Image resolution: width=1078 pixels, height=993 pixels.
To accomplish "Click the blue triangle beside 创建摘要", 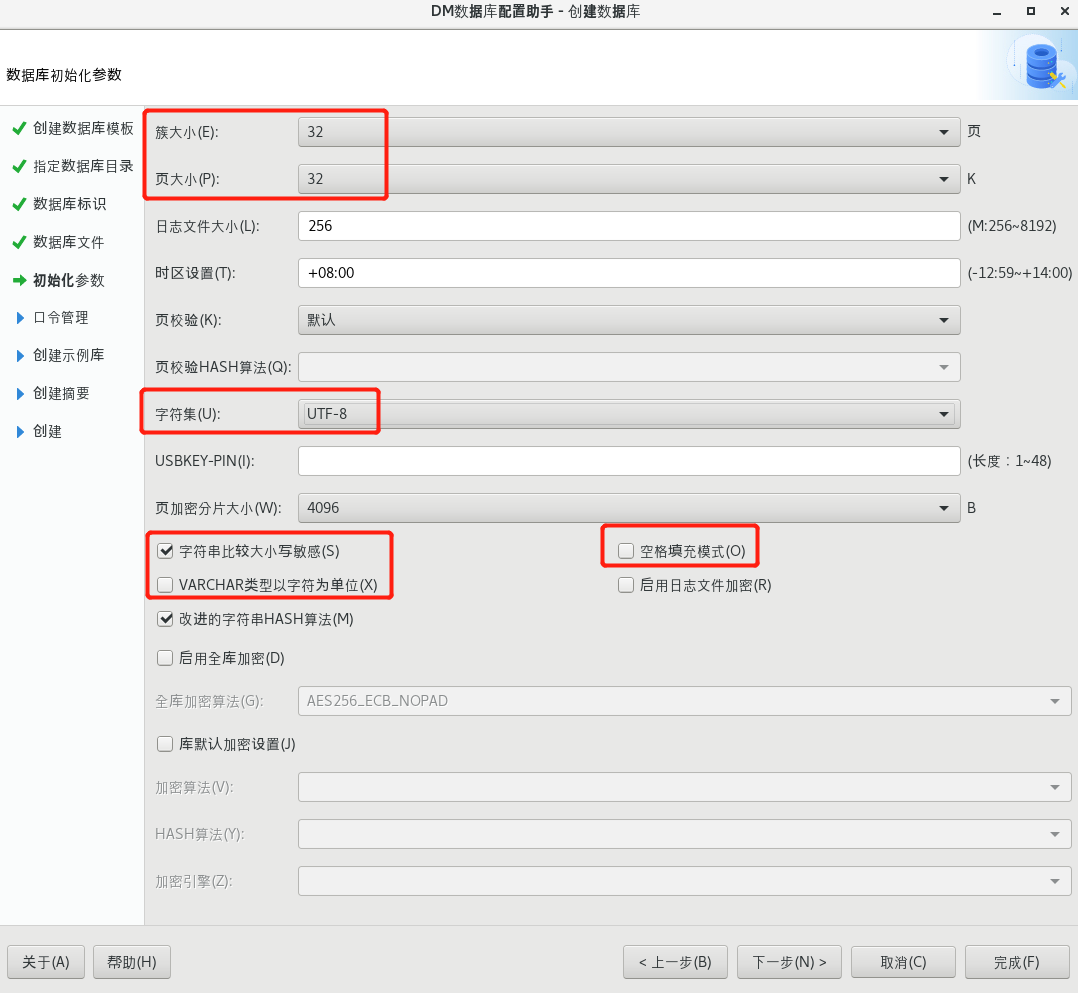I will coord(19,394).
